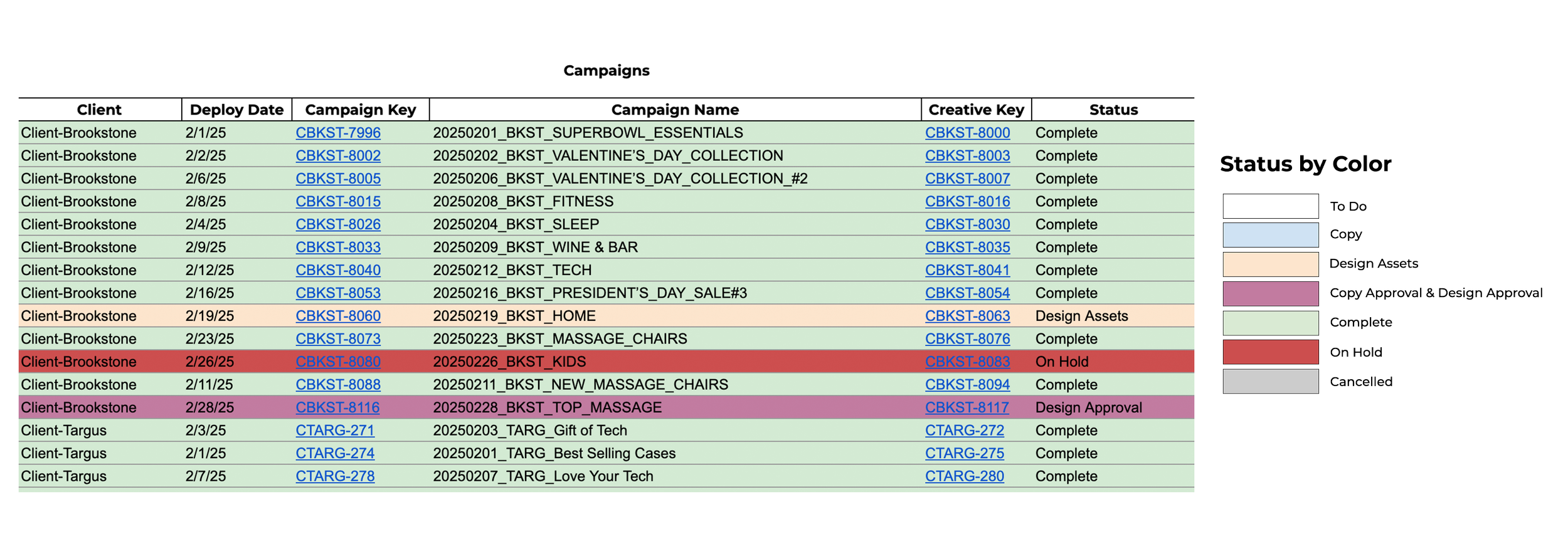The width and height of the screenshot is (1568, 544).
Task: Open campaign key link CBKST-8053
Action: pyautogui.click(x=338, y=293)
